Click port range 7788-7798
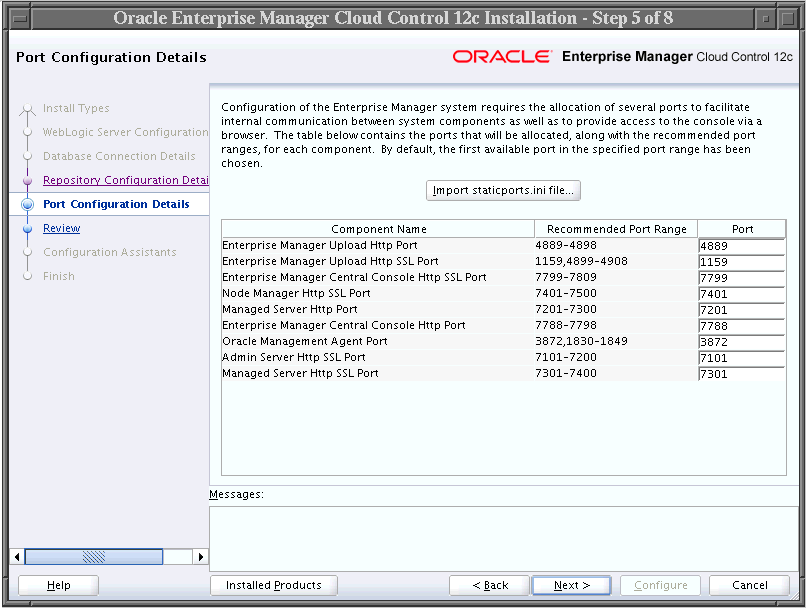The width and height of the screenshot is (806, 608). point(565,325)
